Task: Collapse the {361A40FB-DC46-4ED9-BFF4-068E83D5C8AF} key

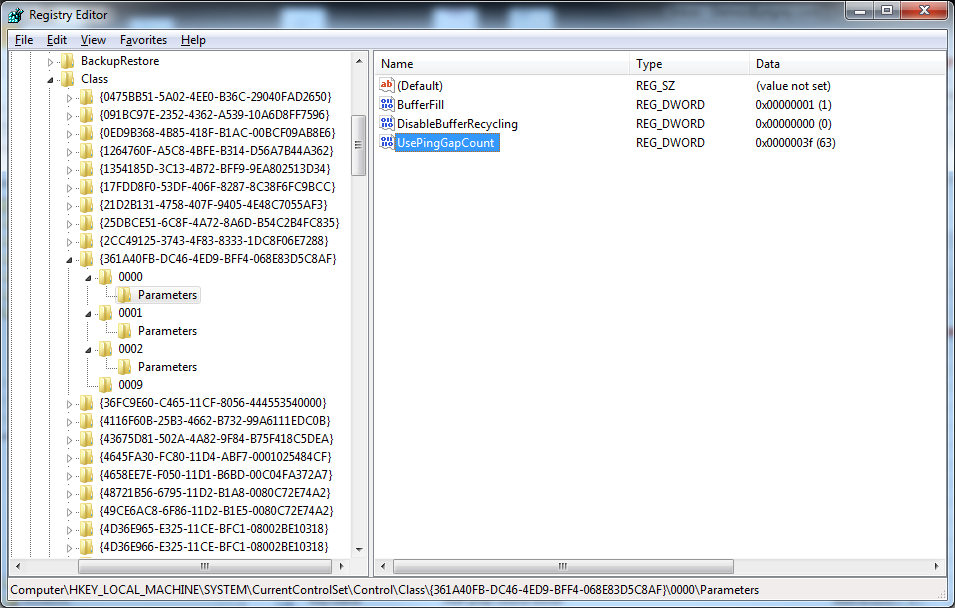Action: tap(69, 260)
